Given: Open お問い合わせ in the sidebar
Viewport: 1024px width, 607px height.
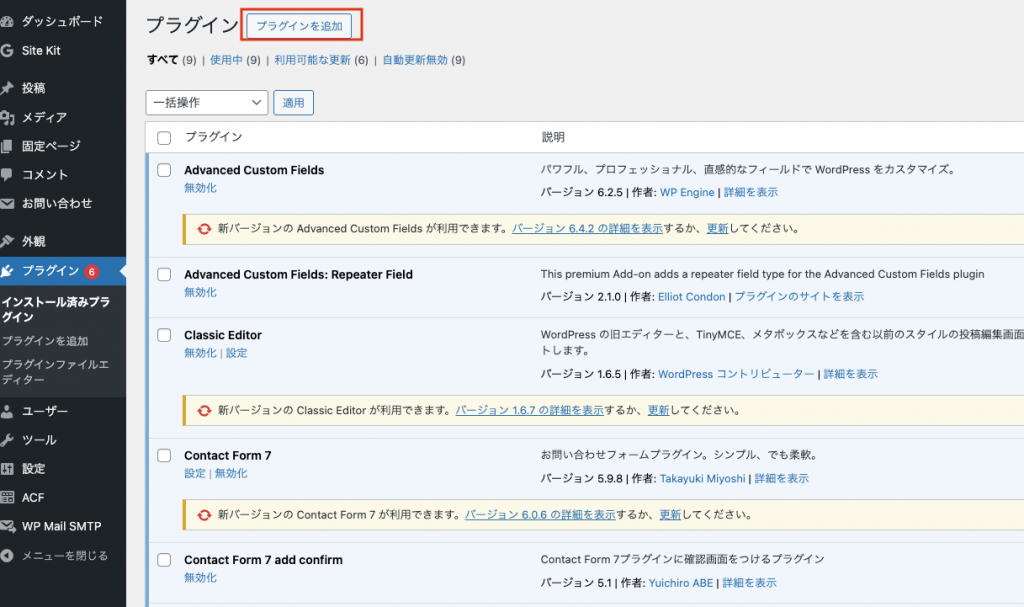Looking at the screenshot, I should point(57,203).
